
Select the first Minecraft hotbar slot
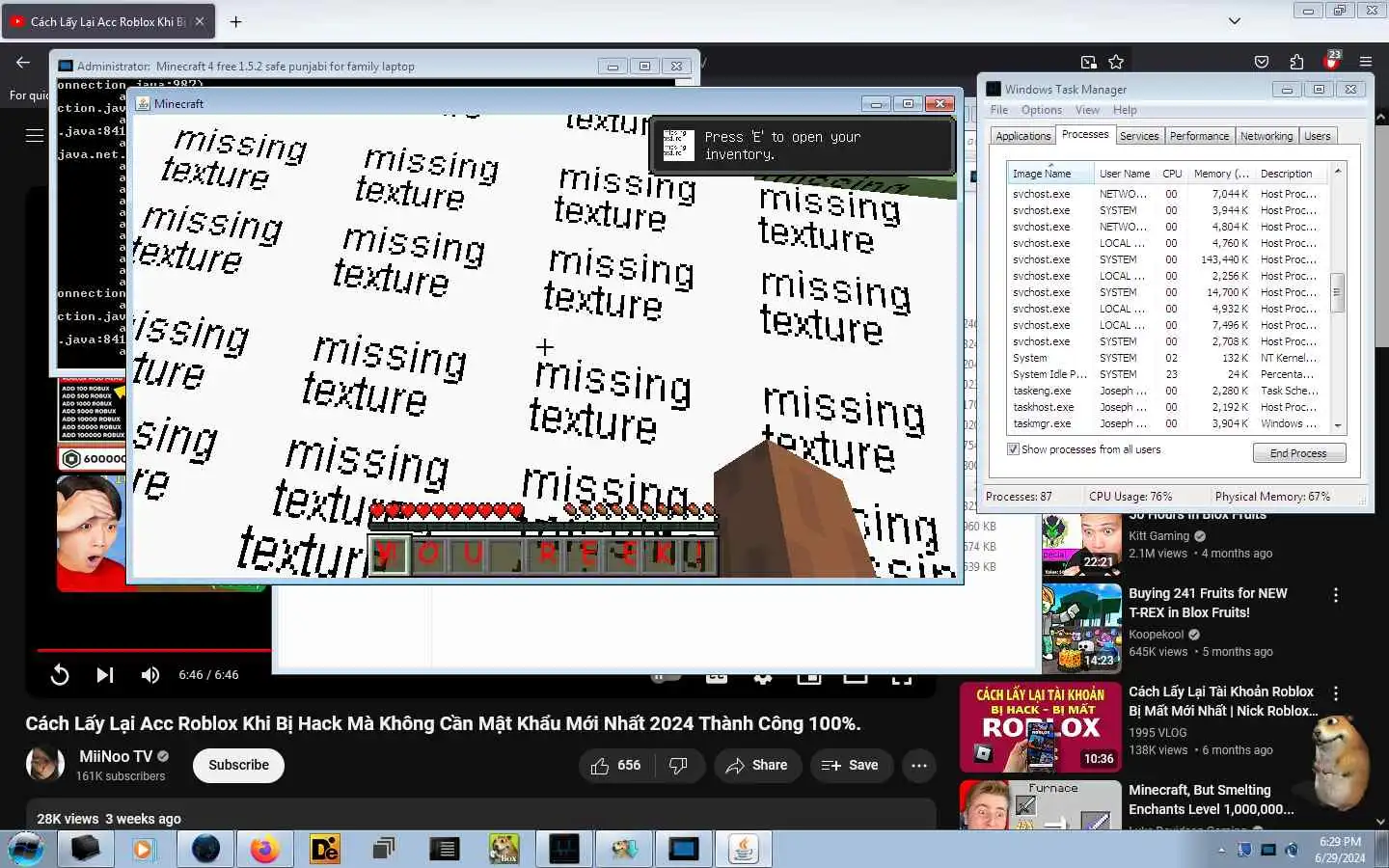point(390,556)
